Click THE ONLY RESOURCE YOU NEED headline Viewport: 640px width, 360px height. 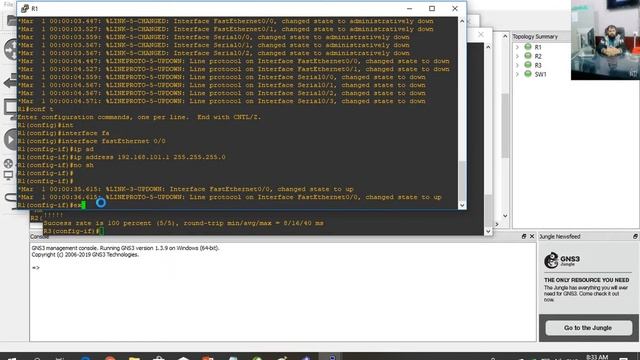(x=587, y=280)
